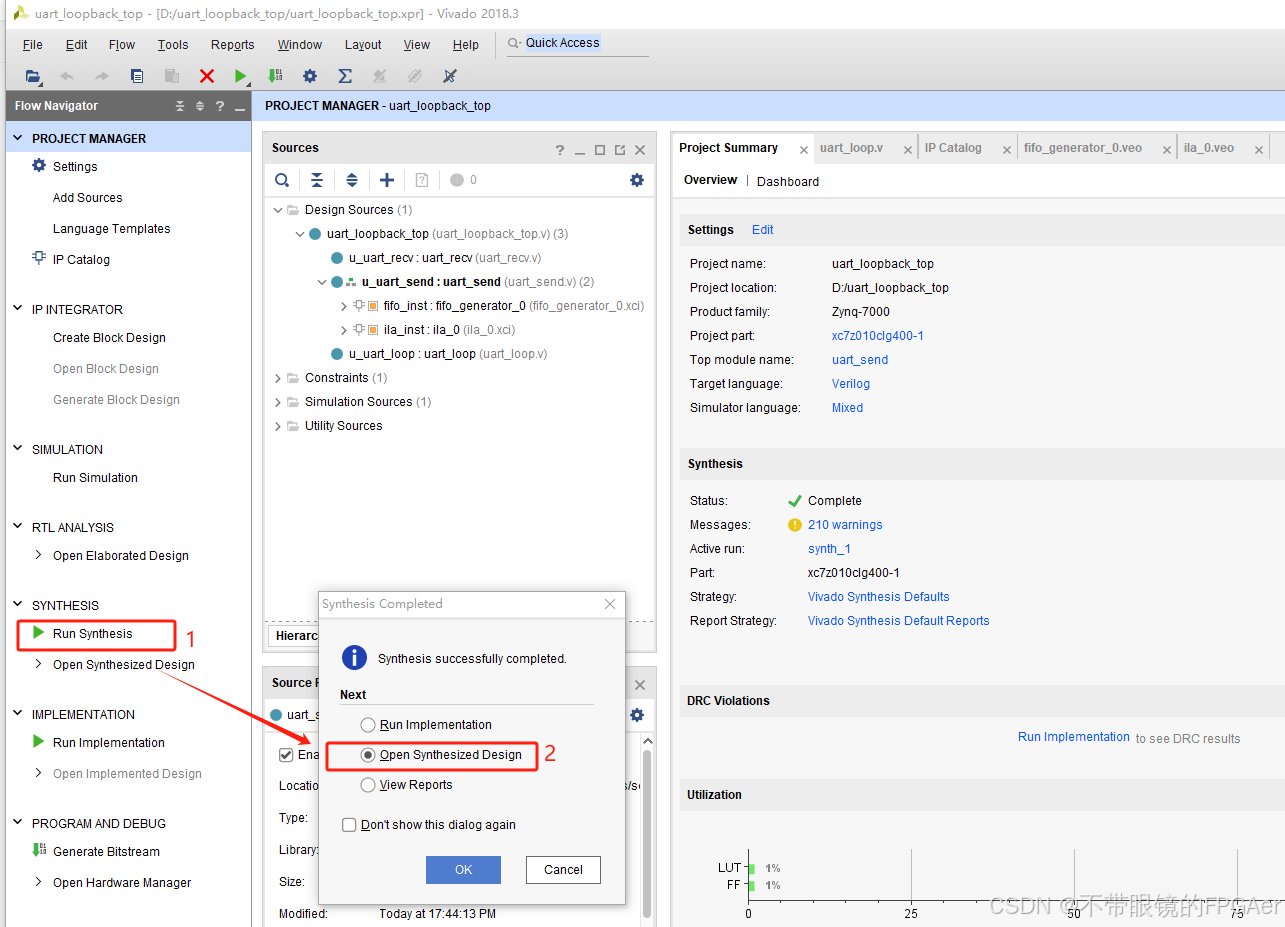Collapse all in Flow Navigator header
Screen dimensions: 1285x927
[x=180, y=106]
